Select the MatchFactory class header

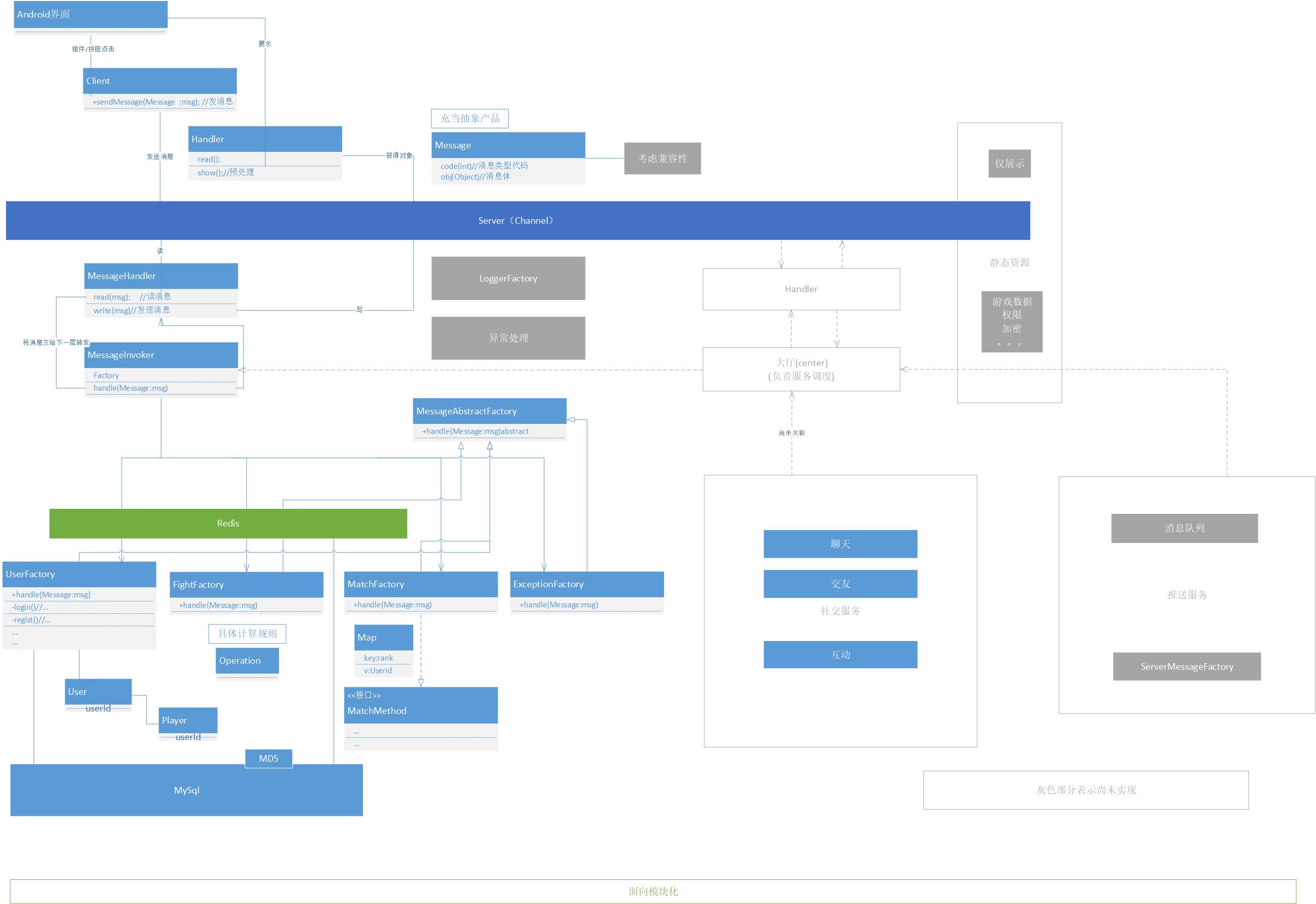(x=421, y=584)
